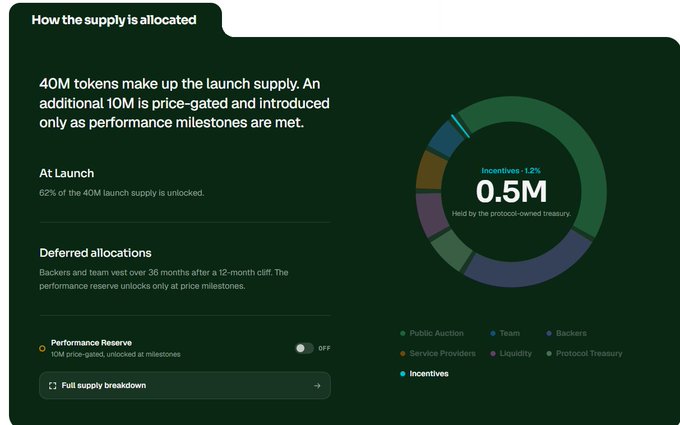The height and width of the screenshot is (425, 680).
Task: Select the How the supply is allocated tab
Action: point(114,20)
